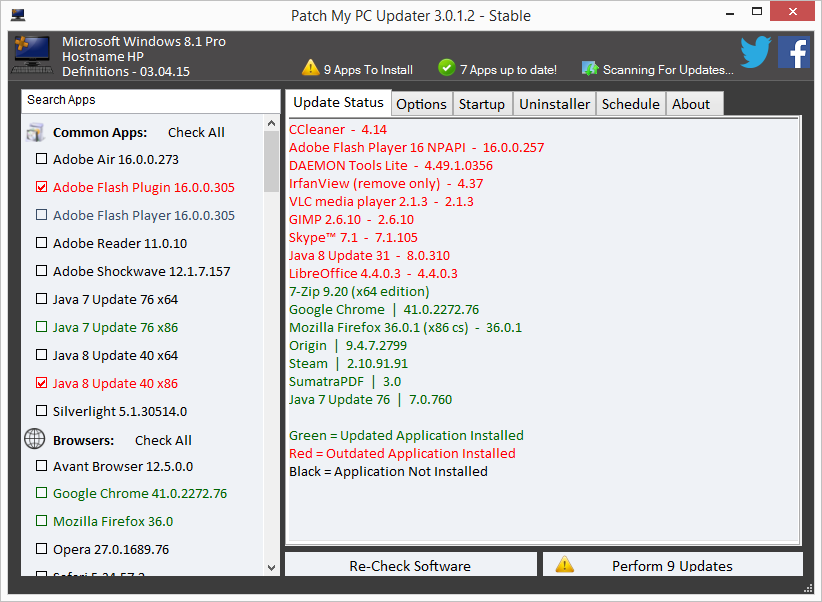822x602 pixels.
Task: Click Skype 7.1 status line
Action: pyautogui.click(x=353, y=238)
